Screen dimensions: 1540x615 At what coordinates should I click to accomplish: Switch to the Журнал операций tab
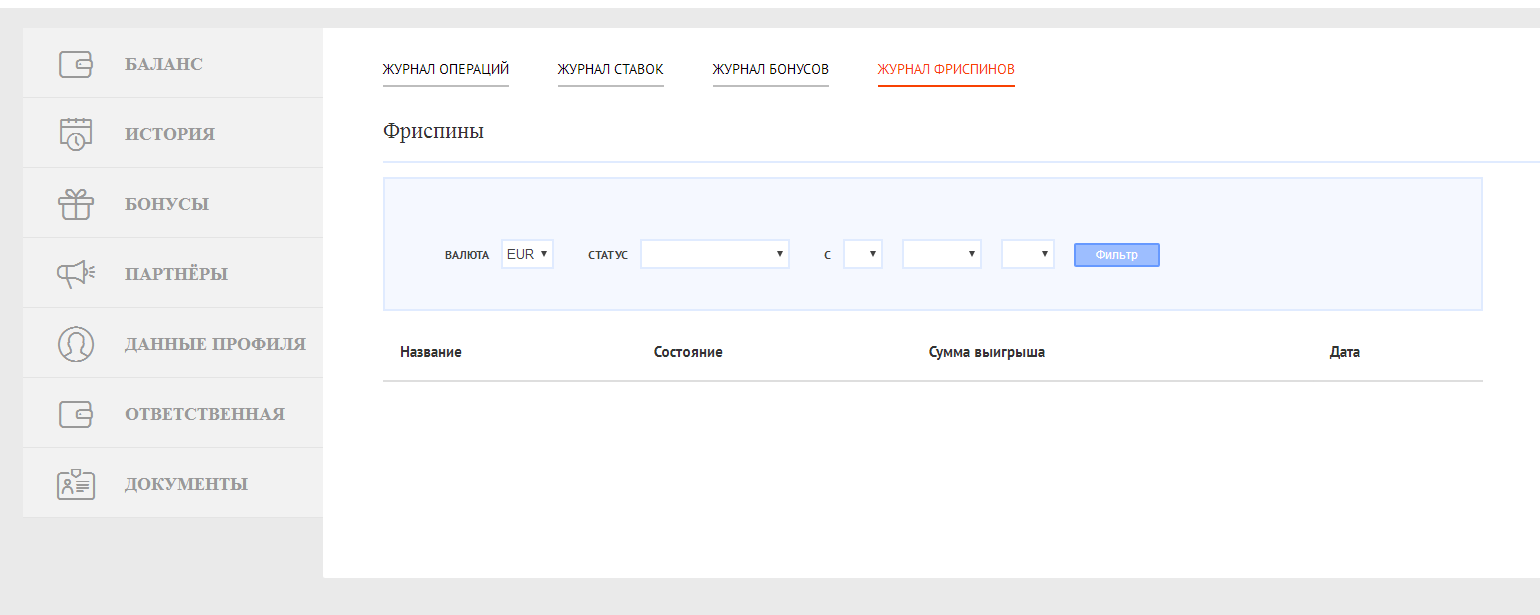coord(446,70)
